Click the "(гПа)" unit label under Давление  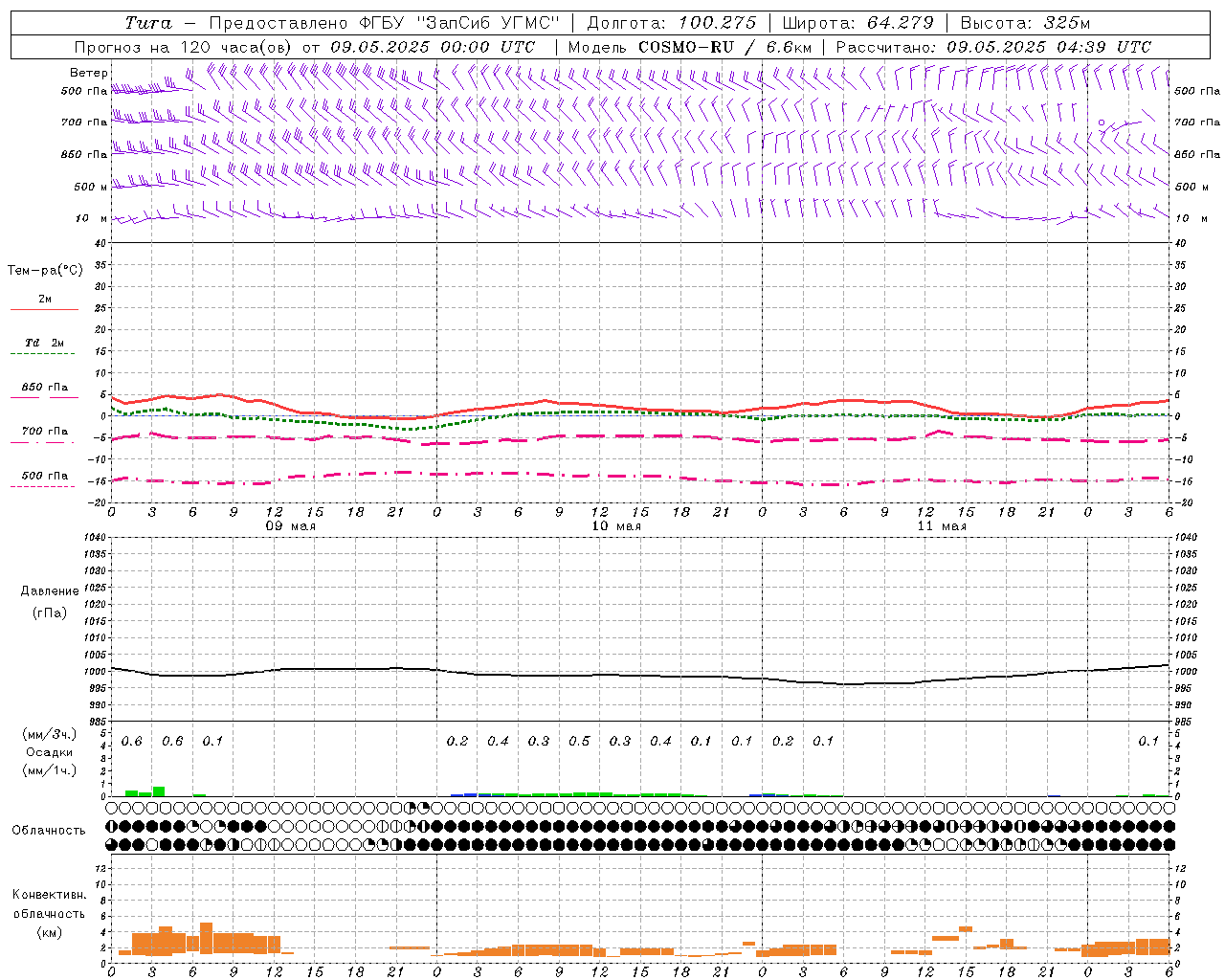point(50,612)
